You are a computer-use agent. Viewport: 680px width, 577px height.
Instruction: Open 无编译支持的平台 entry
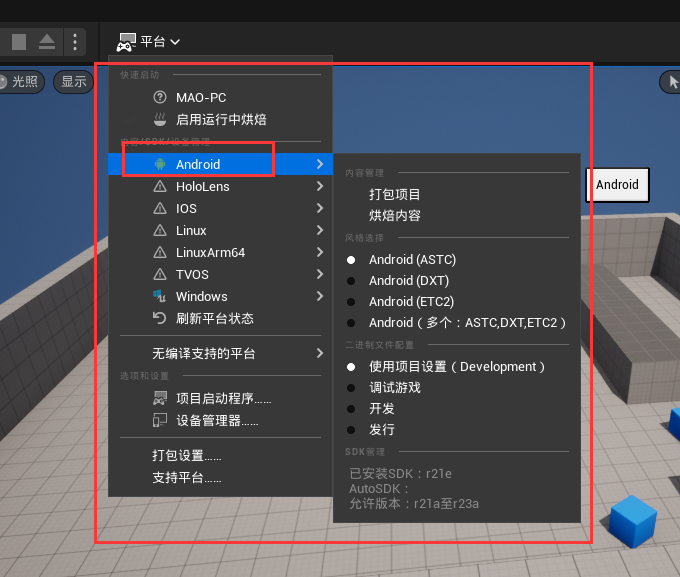(220, 353)
